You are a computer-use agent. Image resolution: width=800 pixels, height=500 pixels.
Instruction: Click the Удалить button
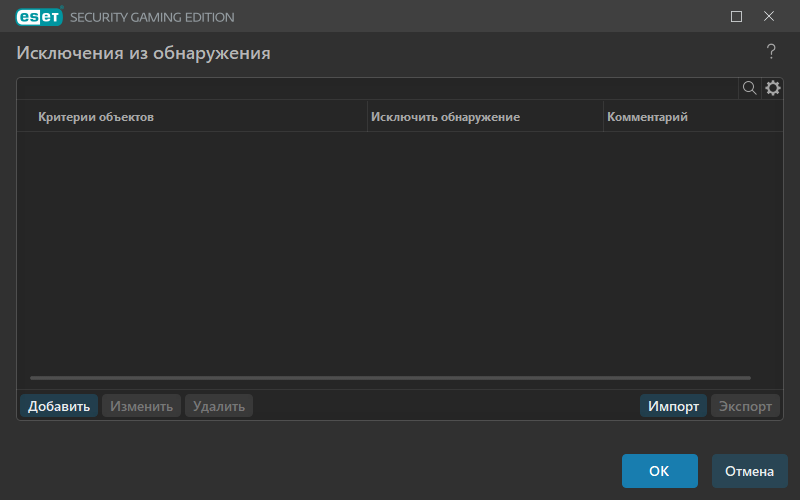coord(219,406)
